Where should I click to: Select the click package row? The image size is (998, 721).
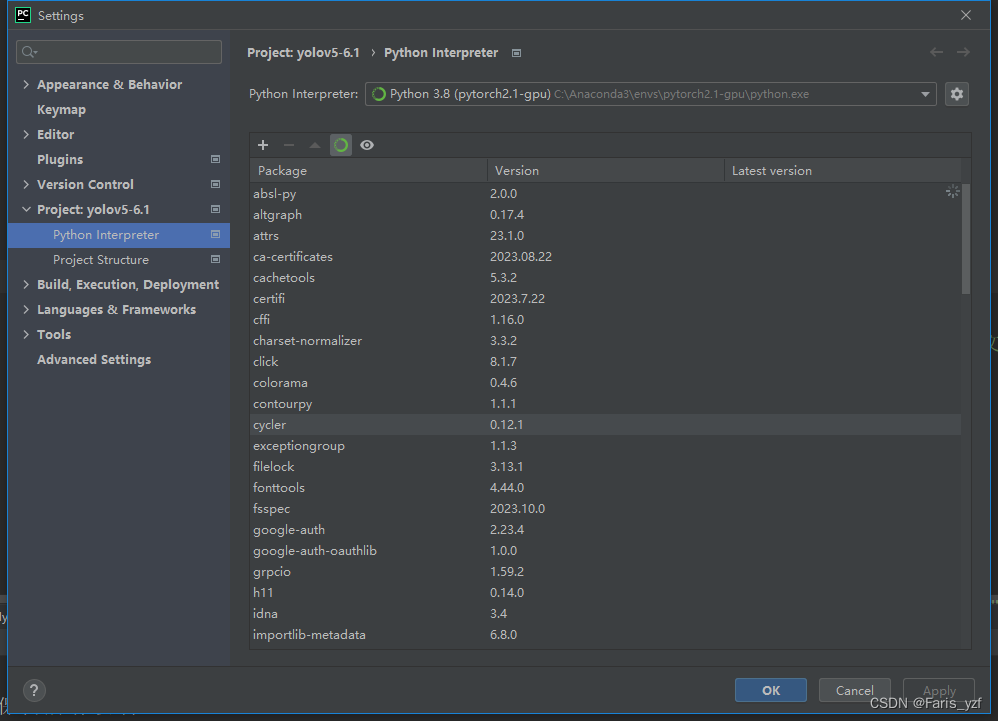pyautogui.click(x=605, y=361)
